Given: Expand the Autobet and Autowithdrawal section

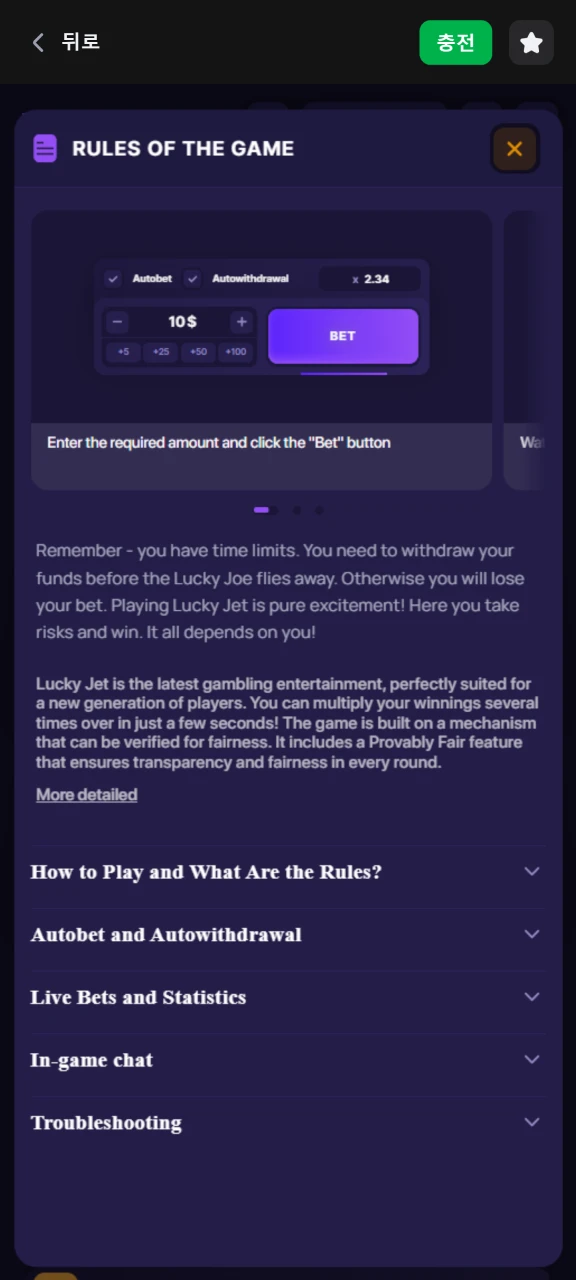Looking at the screenshot, I should 288,935.
